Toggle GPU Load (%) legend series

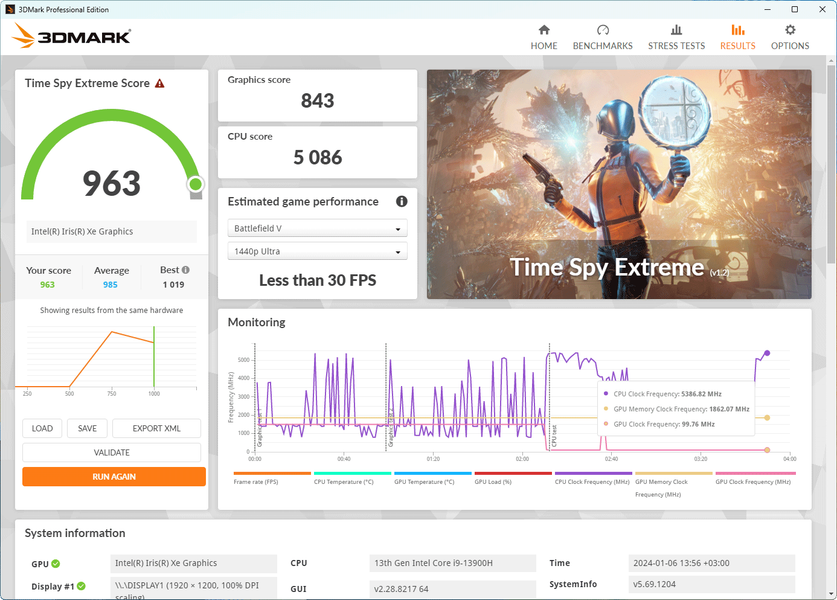(513, 478)
